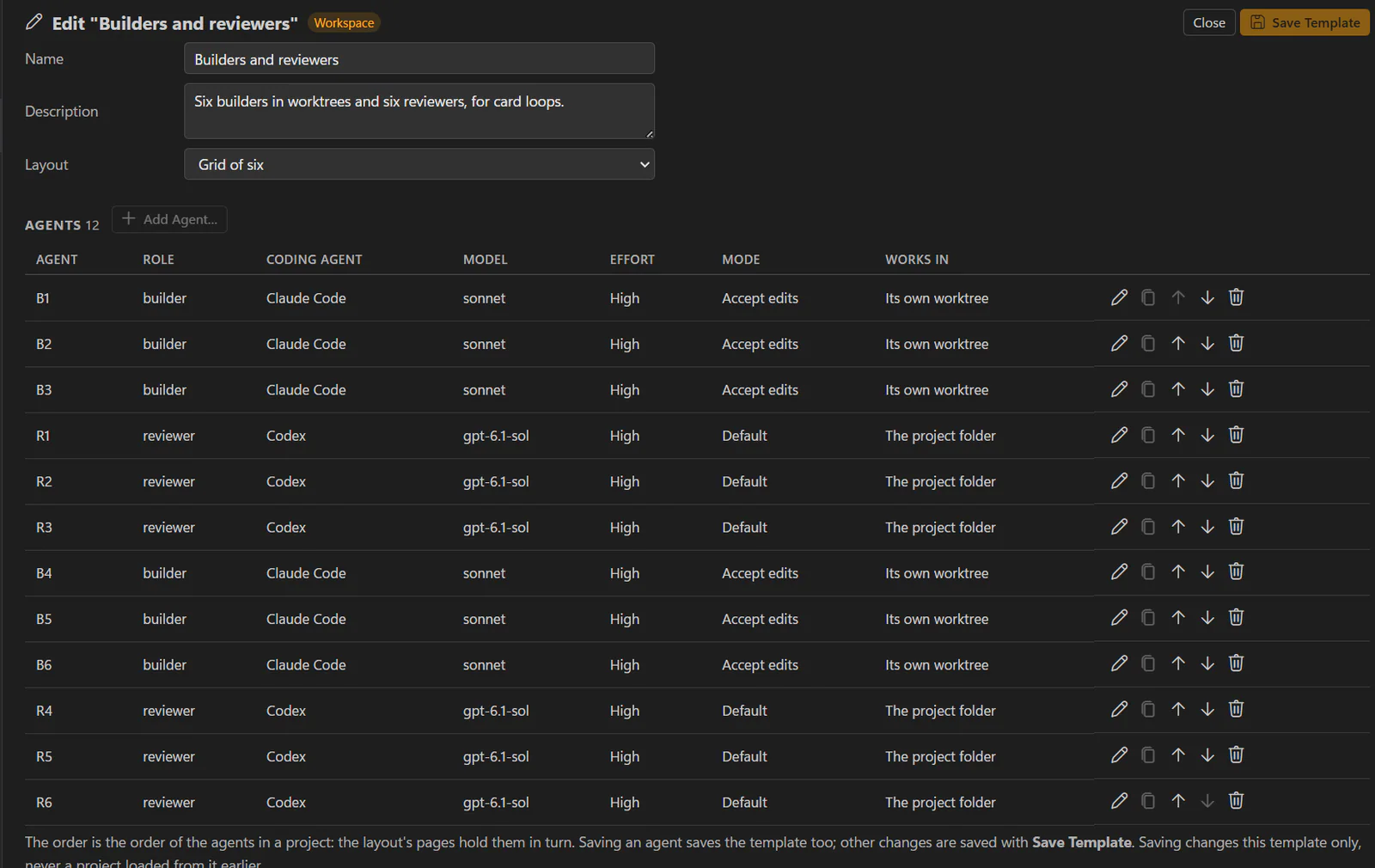Select the B1 agent name cell
Image resolution: width=1375 pixels, height=868 pixels.
tap(43, 298)
